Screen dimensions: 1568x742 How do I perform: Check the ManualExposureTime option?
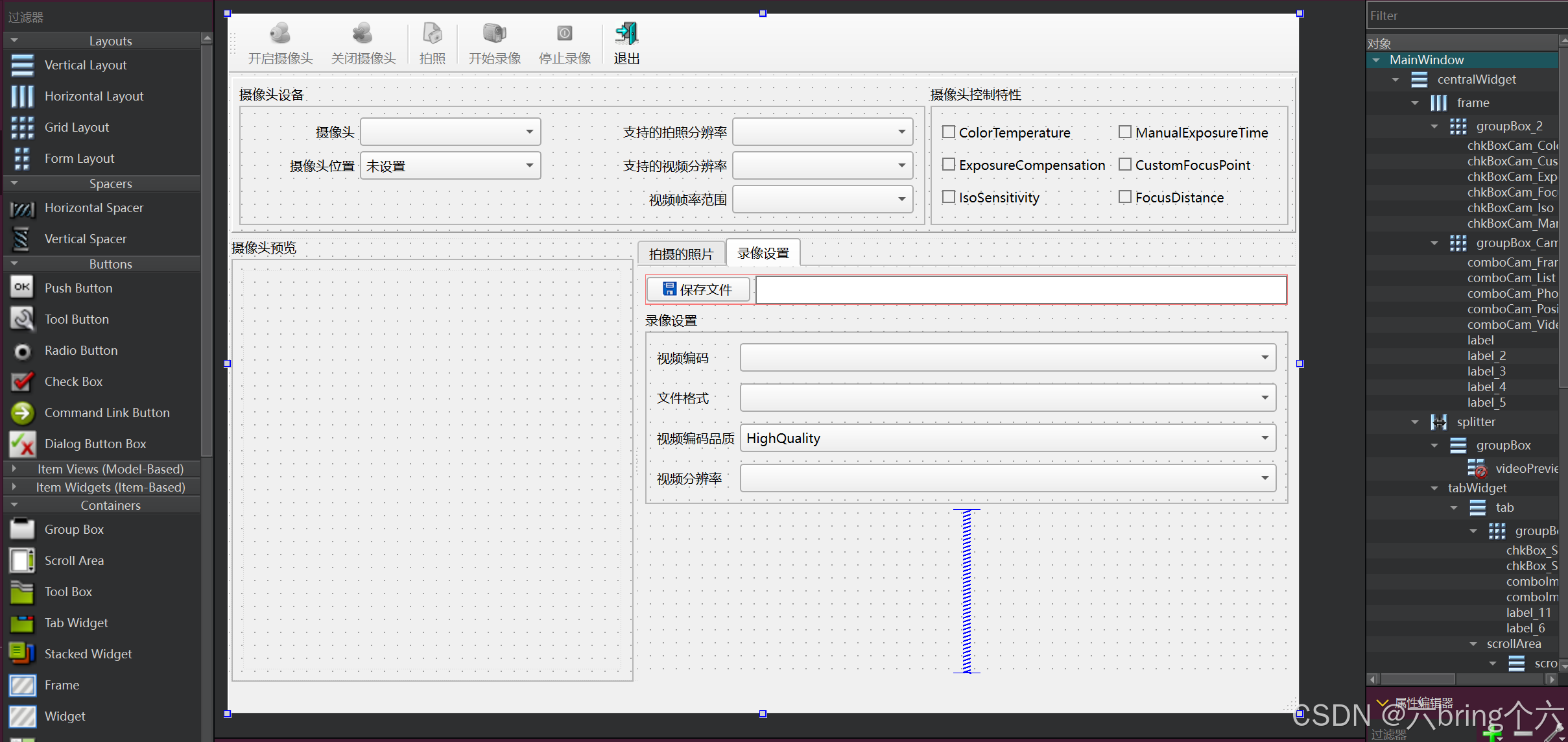(1125, 132)
